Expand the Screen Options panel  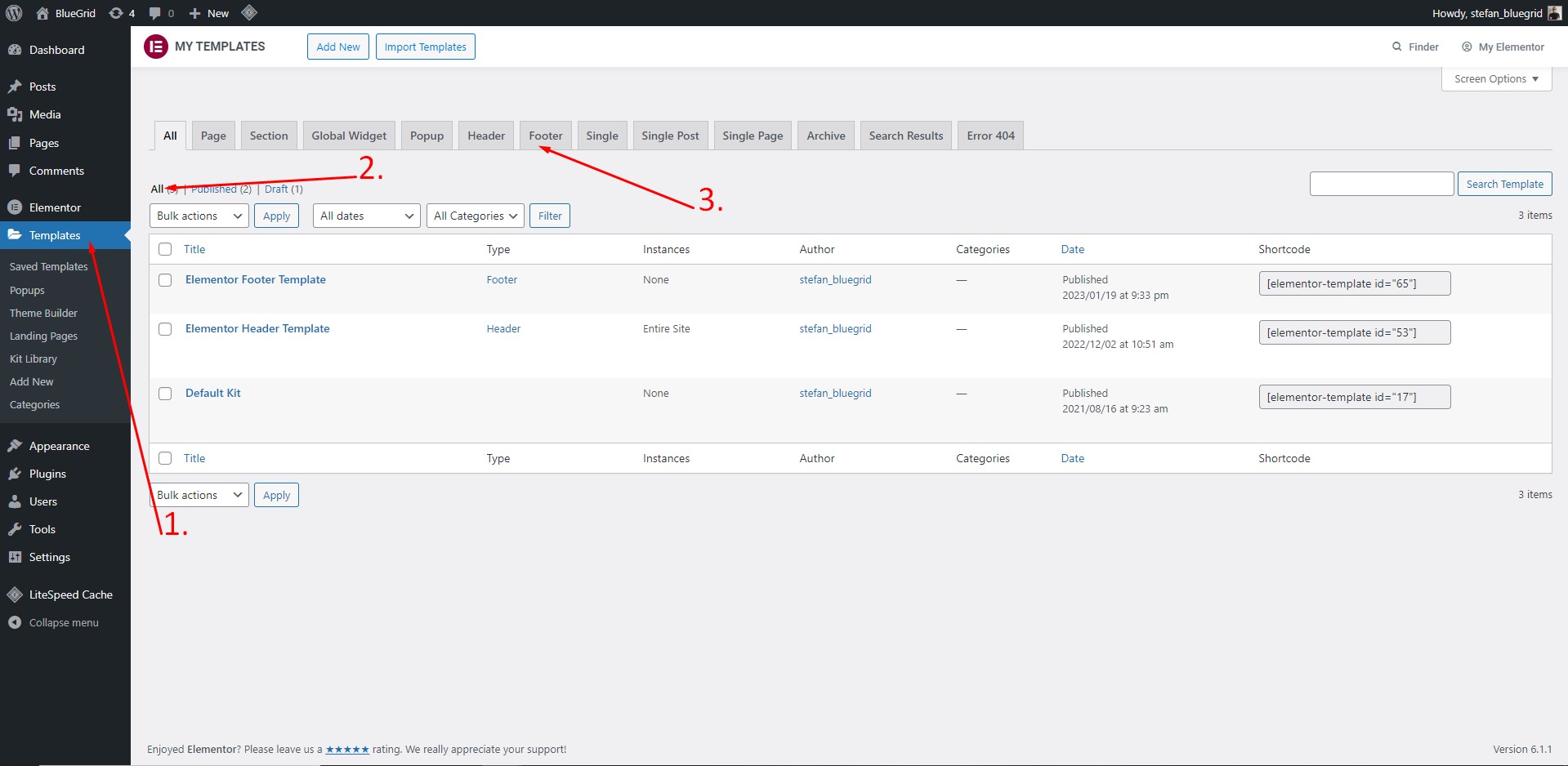[x=1497, y=79]
